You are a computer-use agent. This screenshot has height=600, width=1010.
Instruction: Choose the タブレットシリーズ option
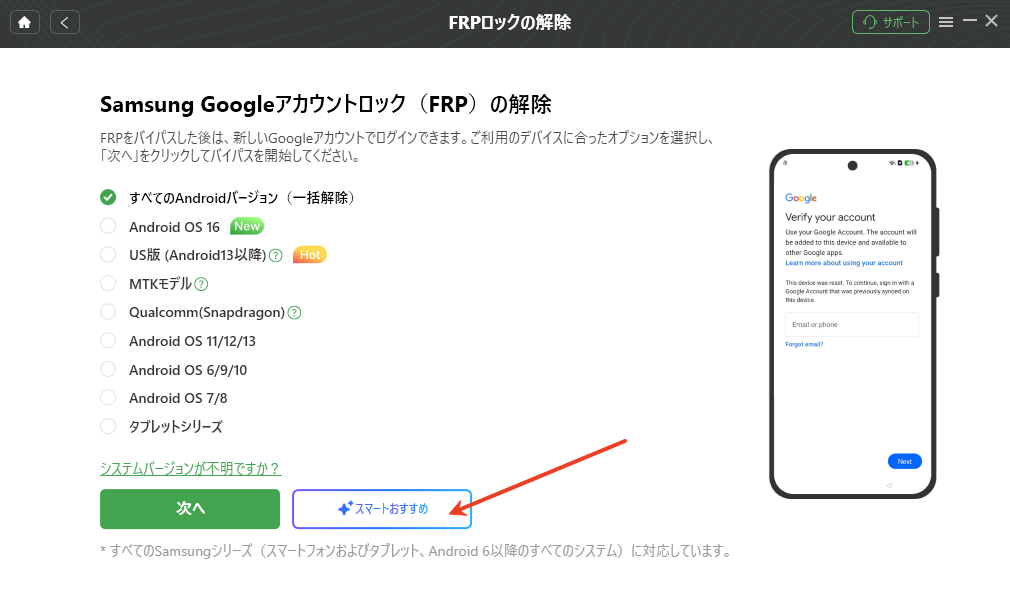pos(108,427)
